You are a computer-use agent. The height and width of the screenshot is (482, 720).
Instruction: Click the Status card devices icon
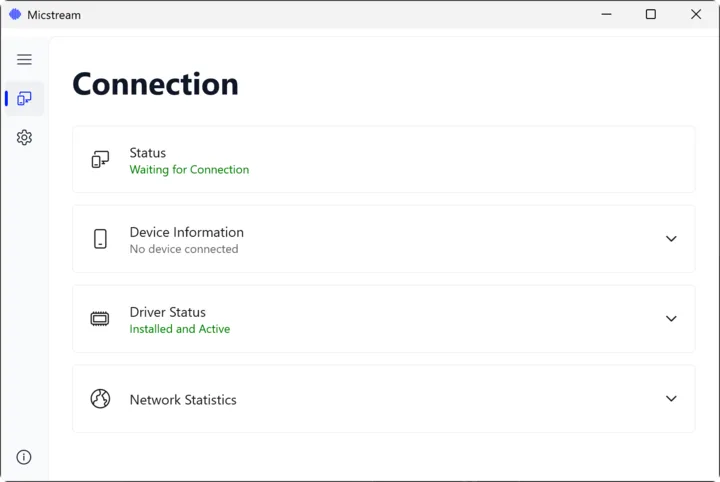(100, 159)
